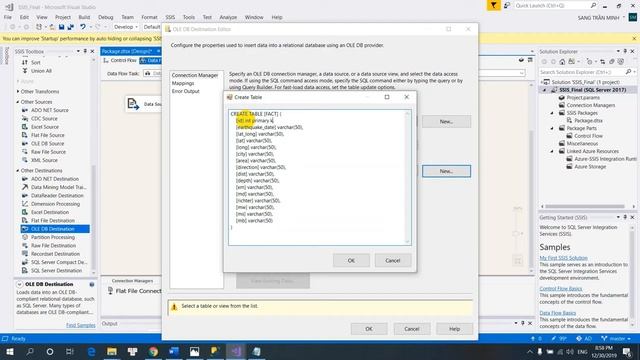Open Package.dtsx in Solution Explorer
The width and height of the screenshot is (640, 360).
pyautogui.click(x=588, y=120)
